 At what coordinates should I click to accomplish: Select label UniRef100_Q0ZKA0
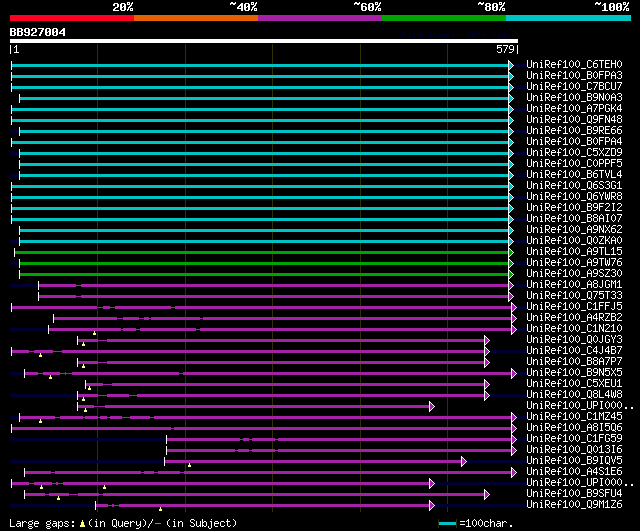click(x=574, y=241)
